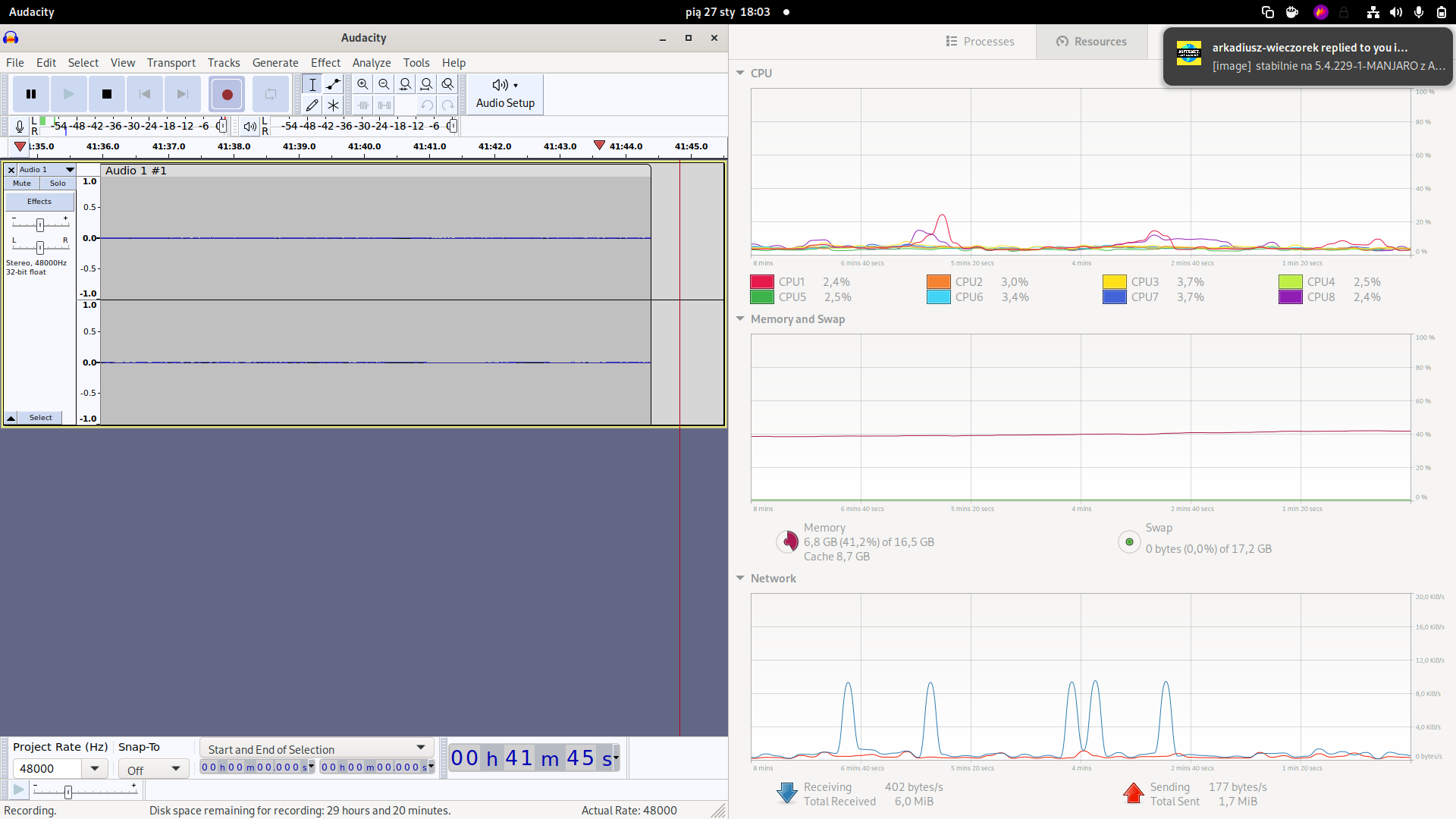Mute the Audio 1 track
The image size is (1456, 819).
pos(22,184)
